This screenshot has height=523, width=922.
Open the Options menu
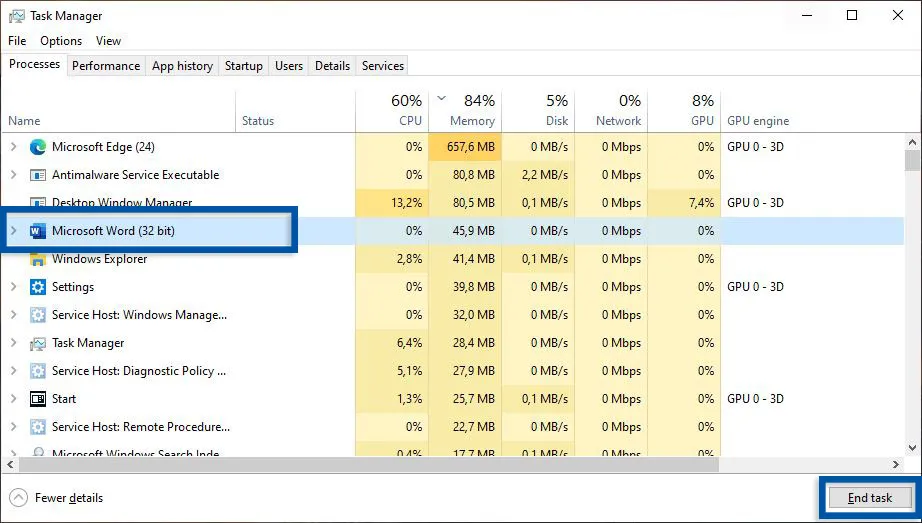(61, 41)
